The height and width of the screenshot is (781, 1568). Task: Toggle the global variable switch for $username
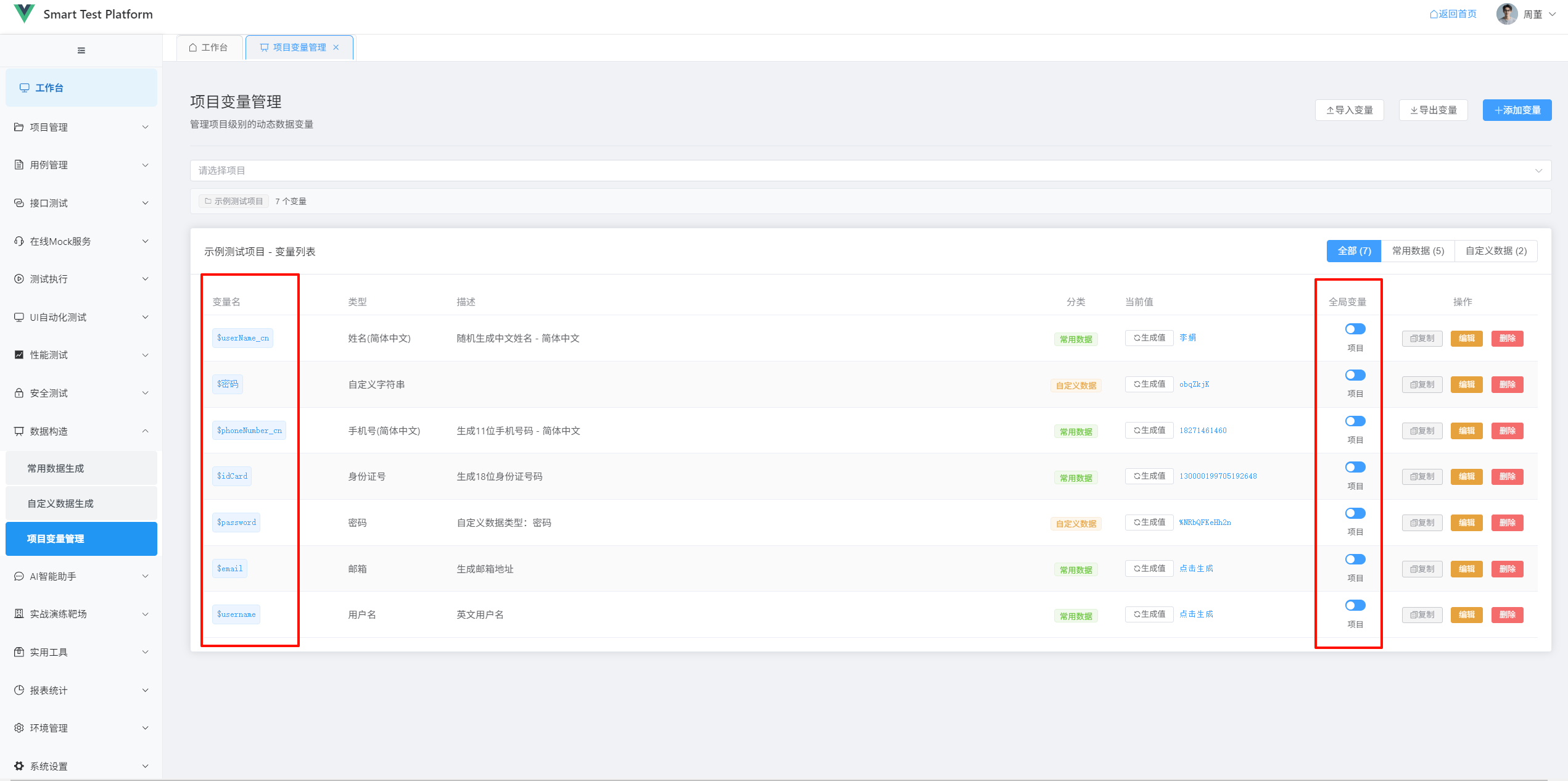(1355, 605)
